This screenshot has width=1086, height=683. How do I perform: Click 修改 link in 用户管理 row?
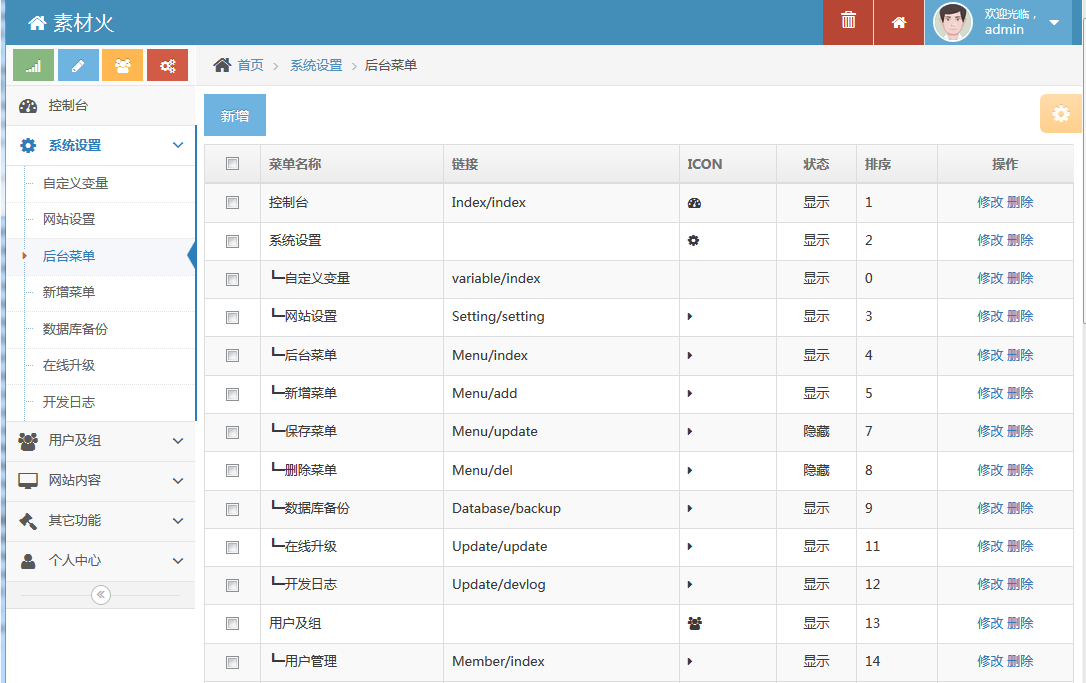coord(990,662)
